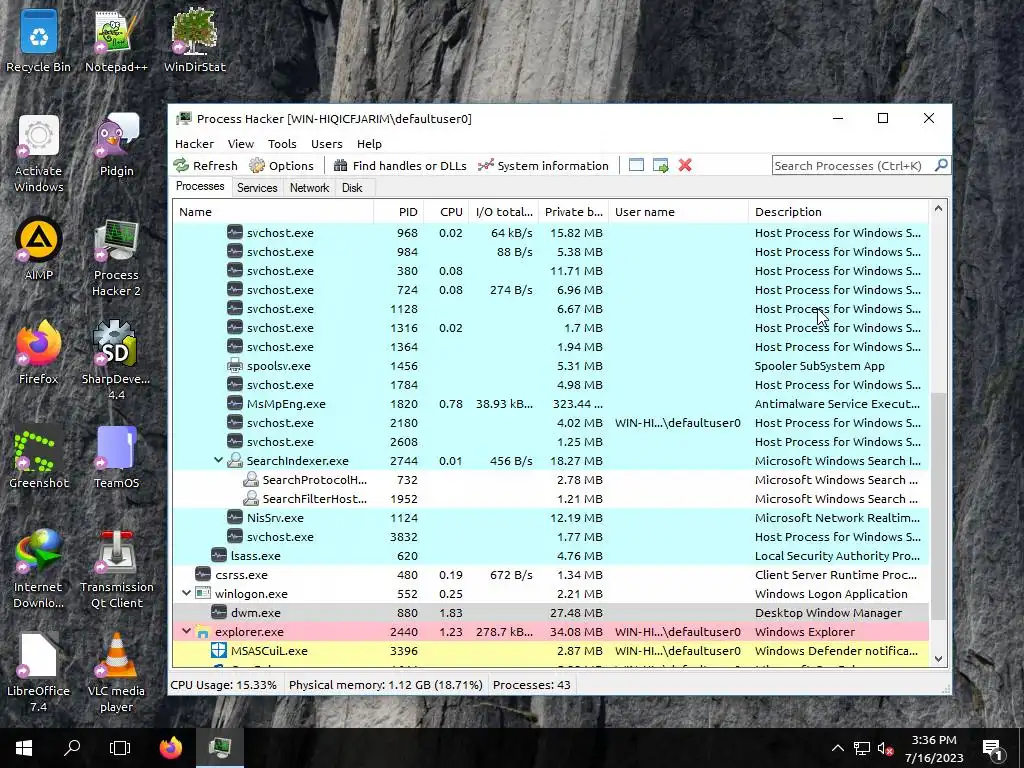1024x768 pixels.
Task: Select the NisSrv.exe process icon
Action: pyautogui.click(x=235, y=518)
